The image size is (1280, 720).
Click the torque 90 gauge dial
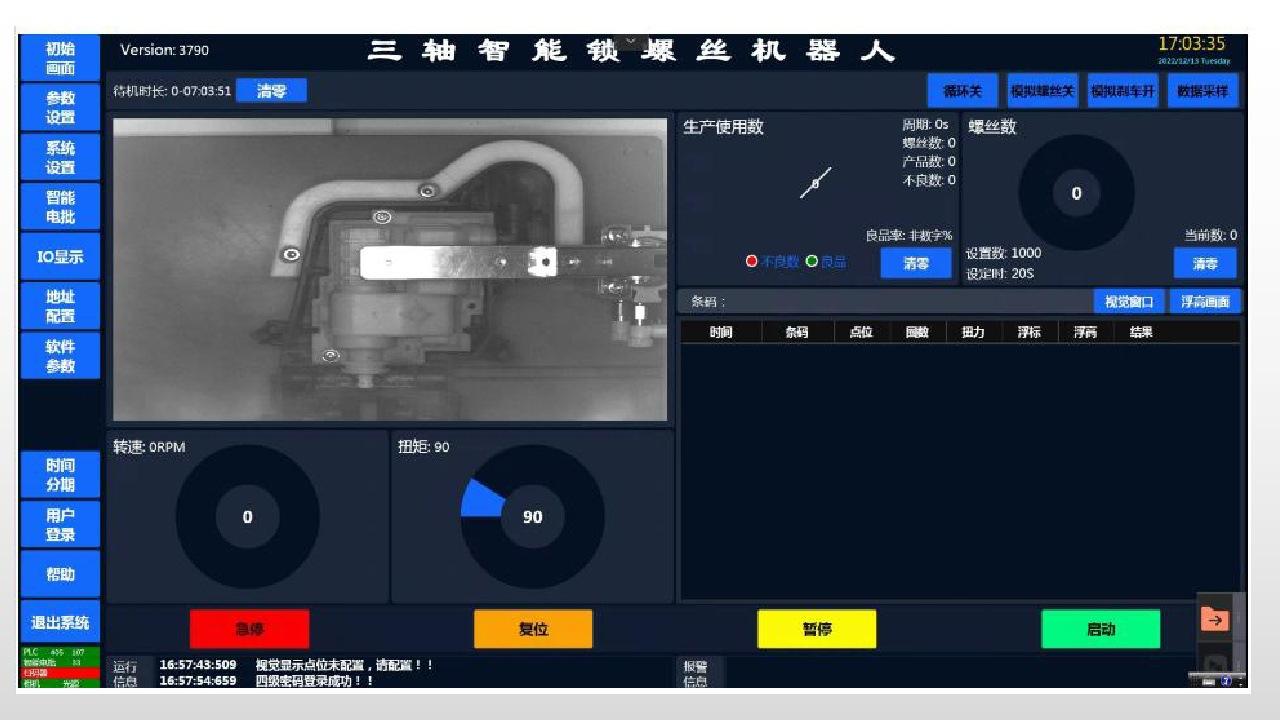(532, 516)
